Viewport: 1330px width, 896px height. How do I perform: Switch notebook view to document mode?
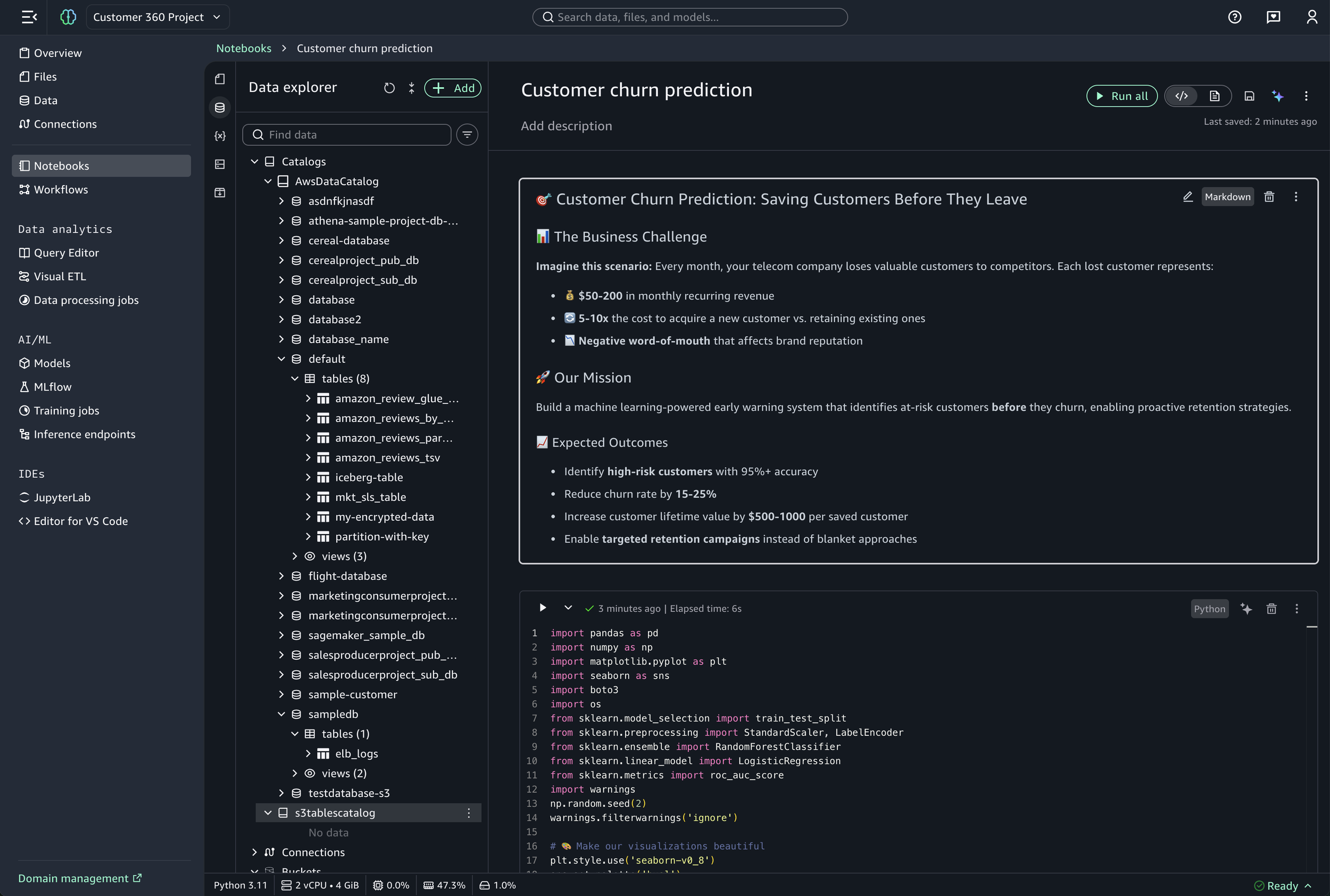(x=1216, y=96)
